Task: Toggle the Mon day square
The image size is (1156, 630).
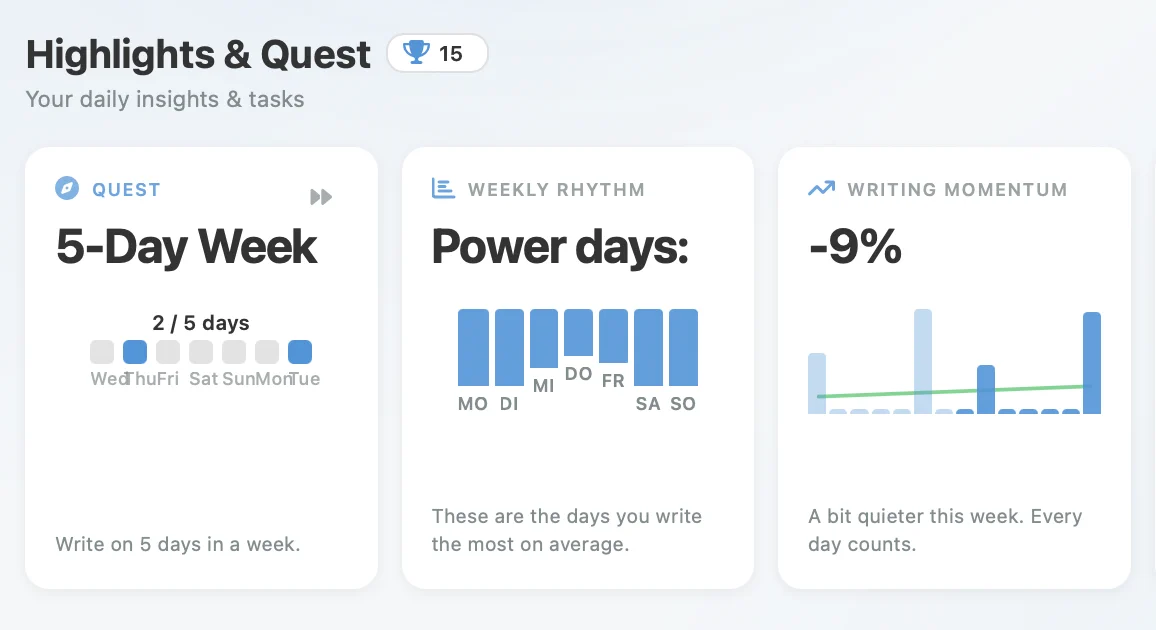Action: [266, 351]
